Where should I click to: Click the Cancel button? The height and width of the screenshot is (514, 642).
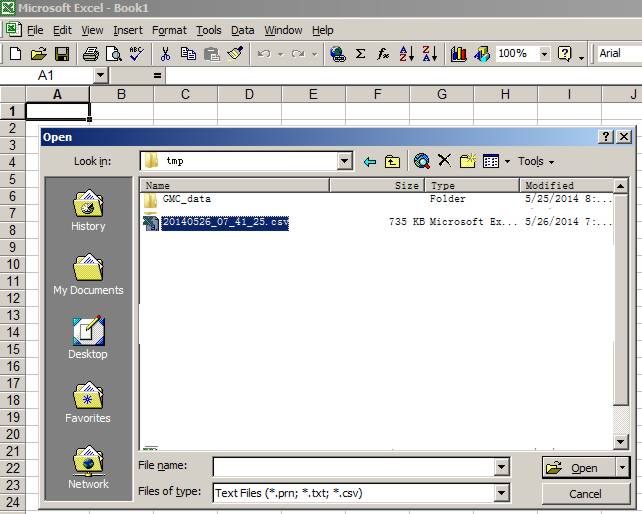click(585, 494)
